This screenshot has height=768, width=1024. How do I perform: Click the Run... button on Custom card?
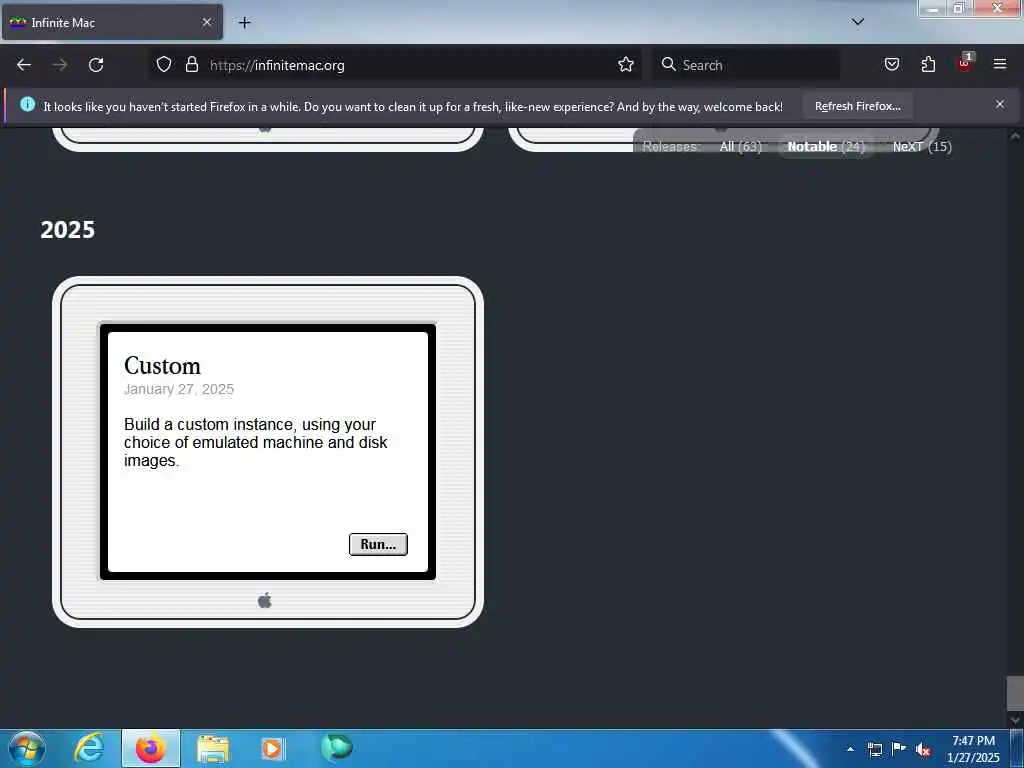coord(378,544)
